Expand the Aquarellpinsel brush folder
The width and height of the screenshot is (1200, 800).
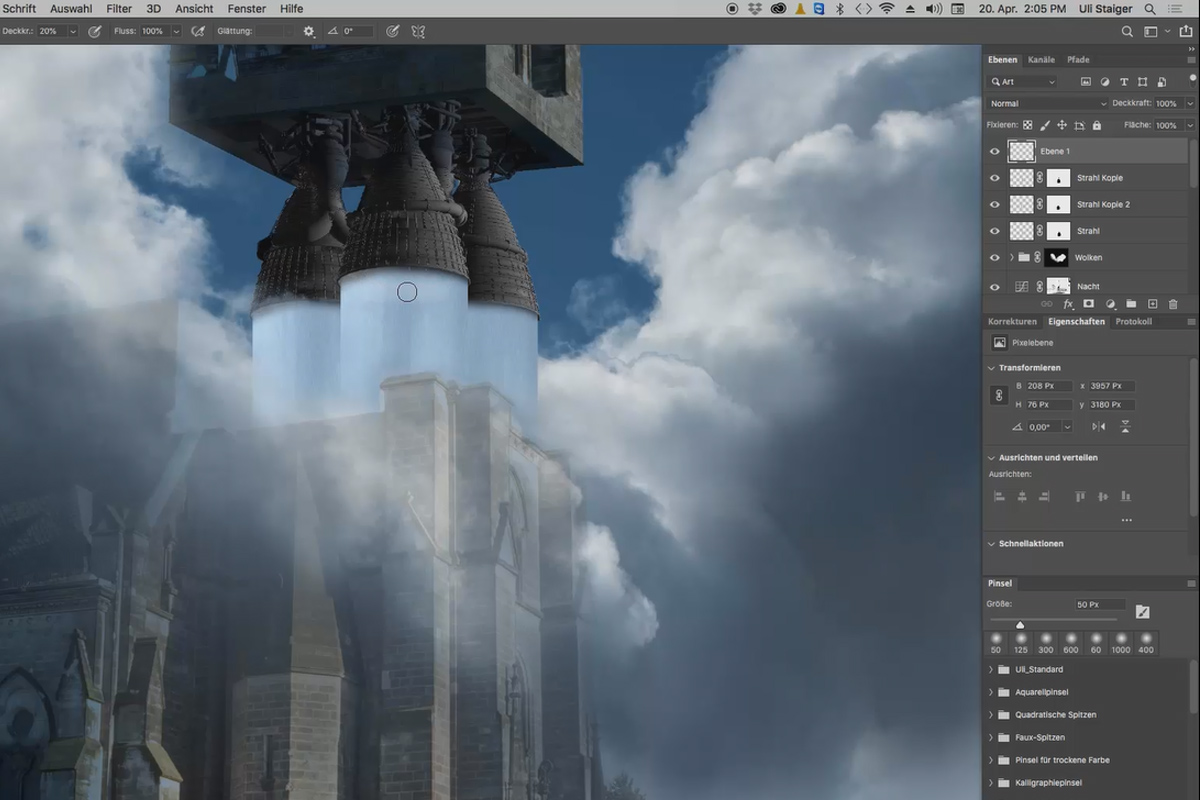[x=991, y=692]
